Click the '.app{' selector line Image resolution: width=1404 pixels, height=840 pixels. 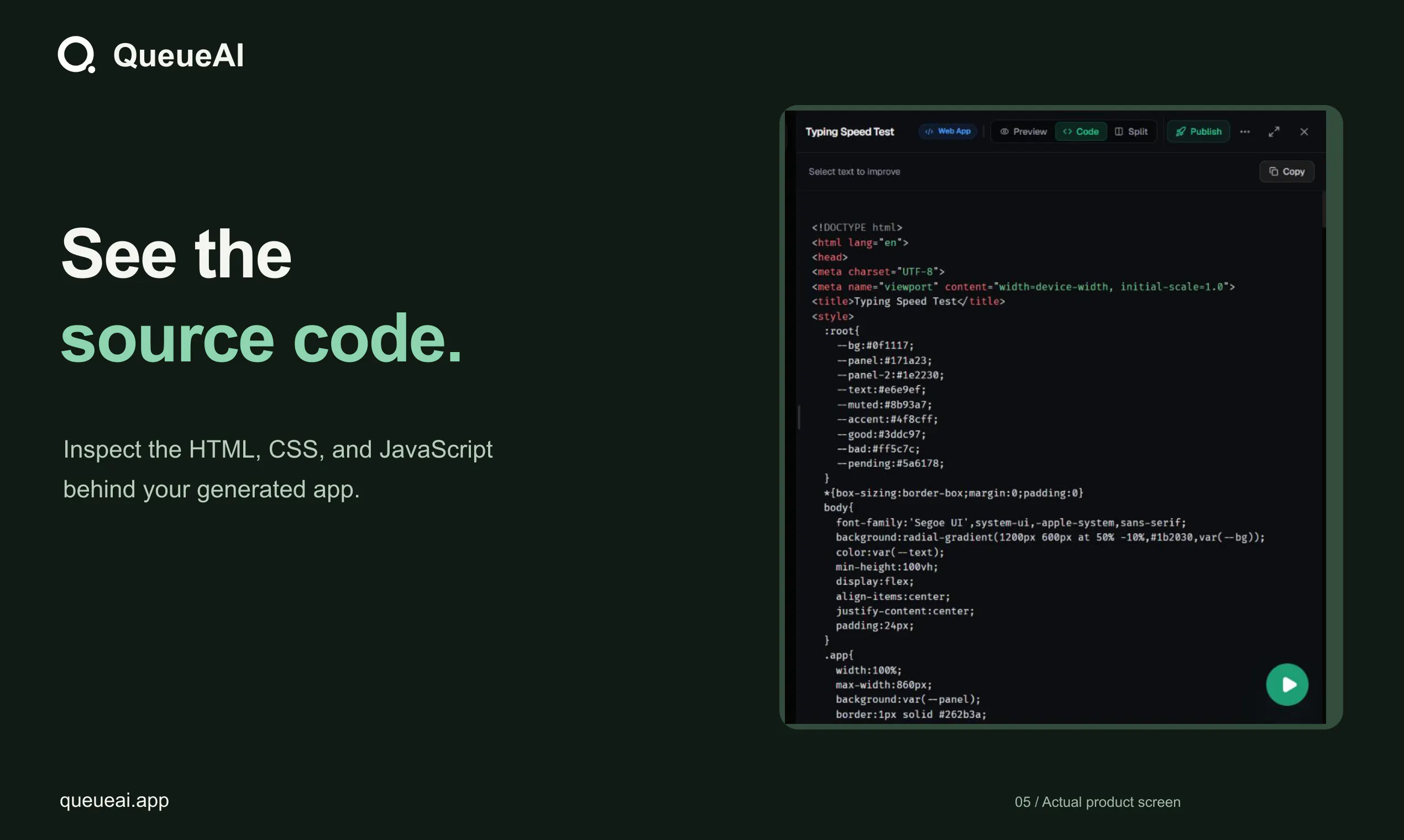pos(839,655)
